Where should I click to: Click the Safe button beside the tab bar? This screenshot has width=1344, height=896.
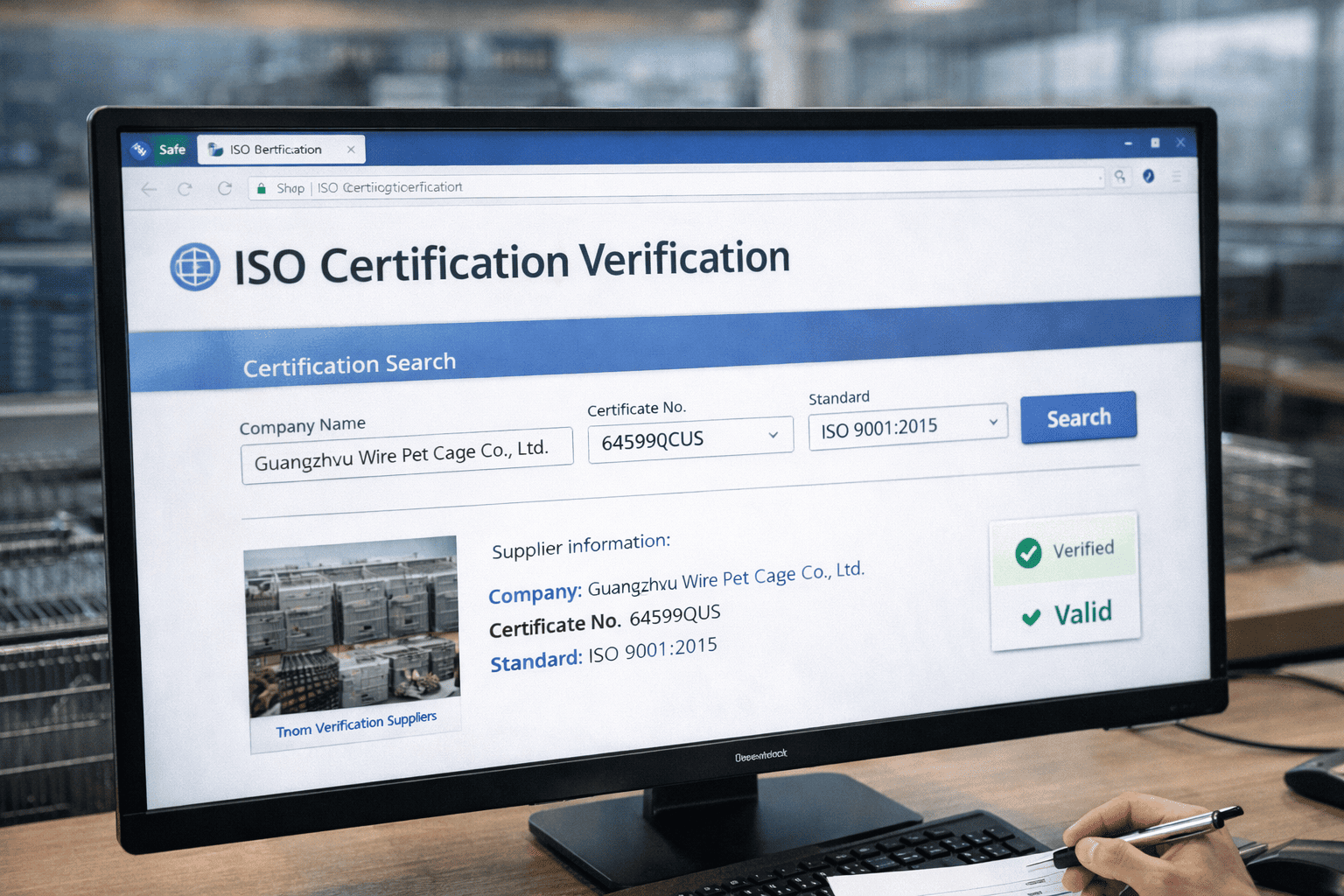[171, 149]
